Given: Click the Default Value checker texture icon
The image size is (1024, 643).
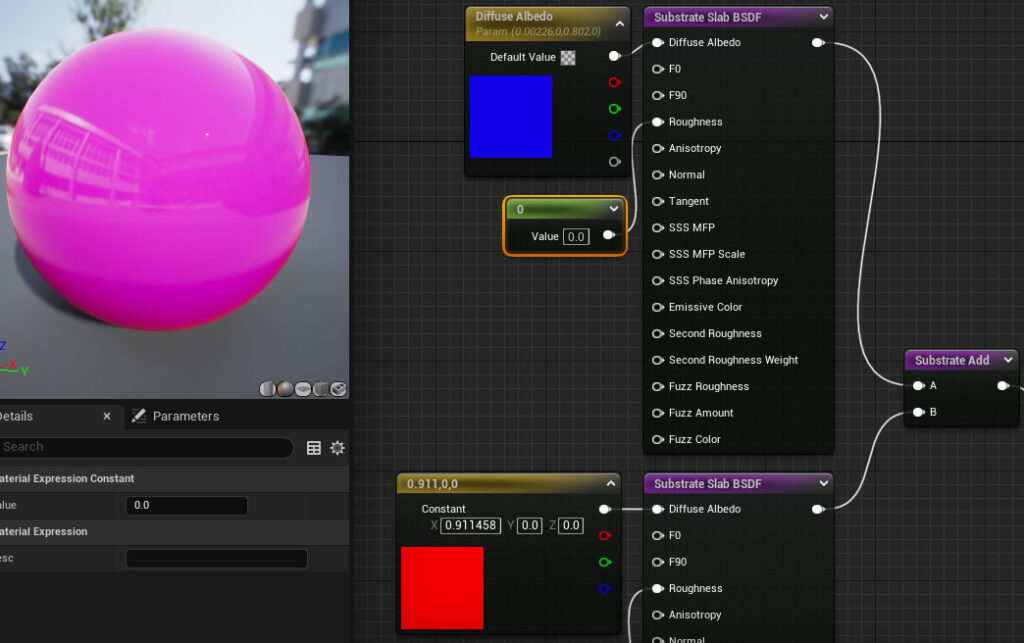Looking at the screenshot, I should pos(568,57).
